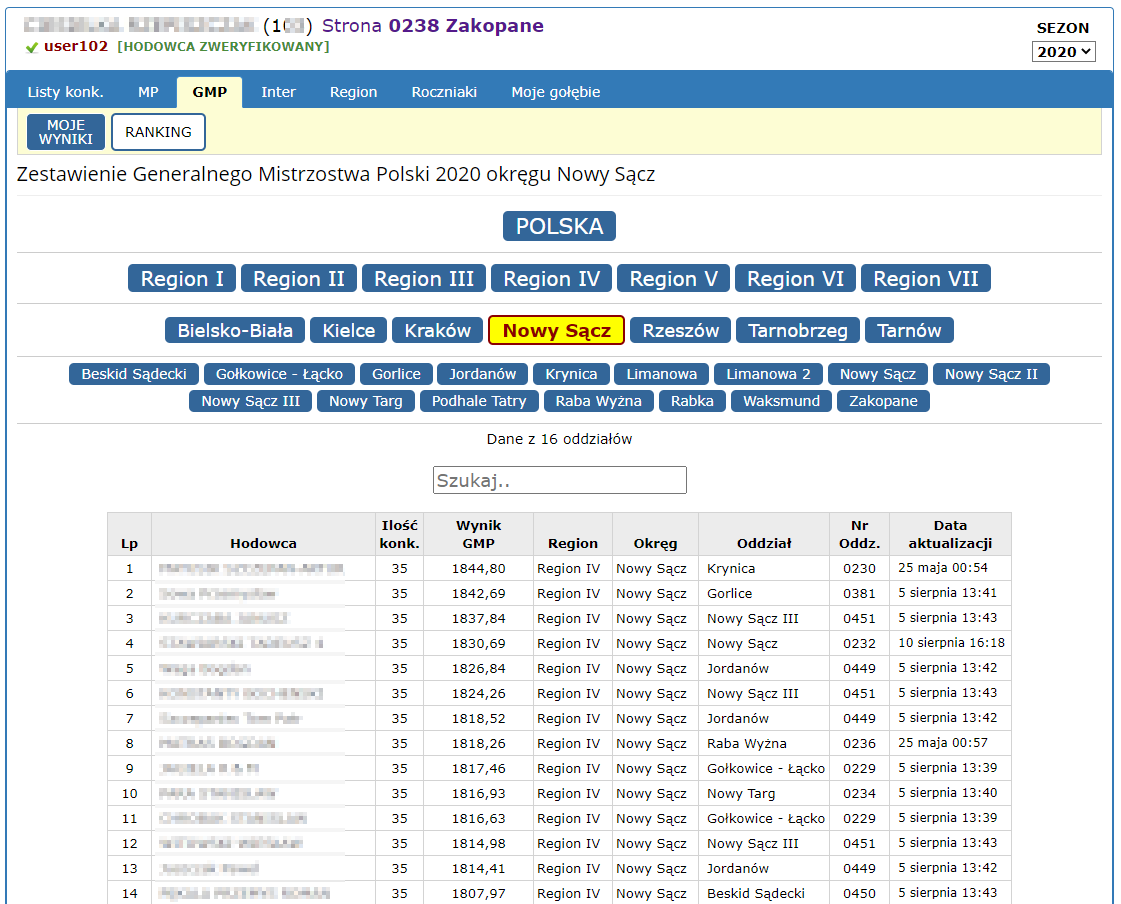
Task: Pick the Tarnobrzeg district button
Action: coord(798,331)
